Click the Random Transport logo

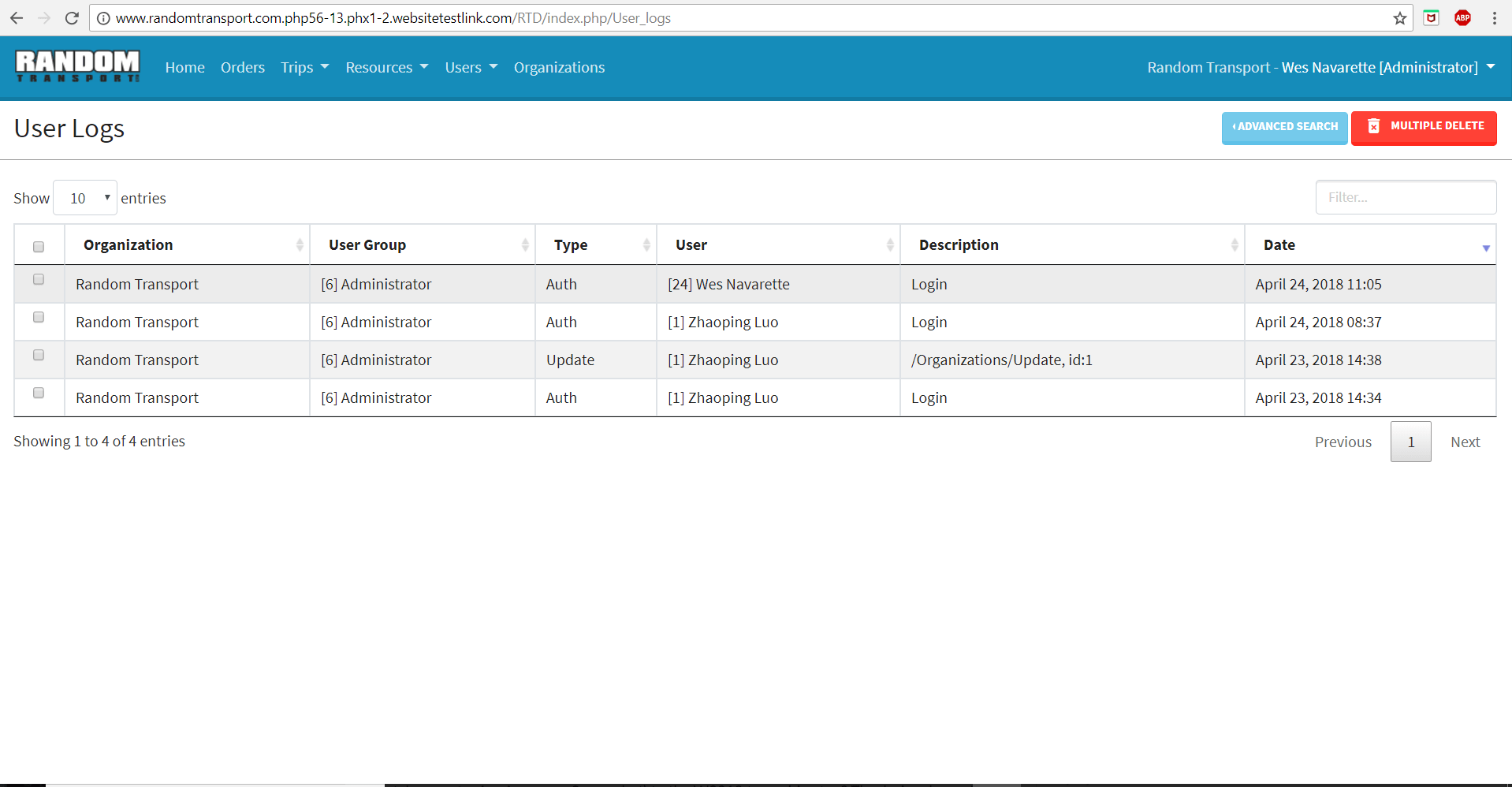77,66
